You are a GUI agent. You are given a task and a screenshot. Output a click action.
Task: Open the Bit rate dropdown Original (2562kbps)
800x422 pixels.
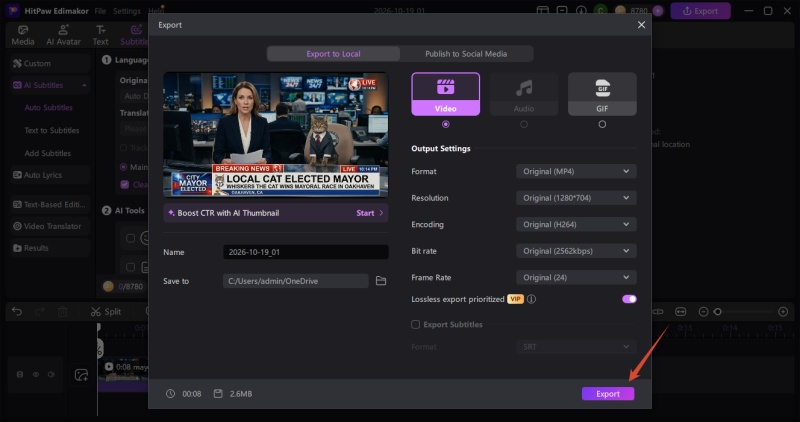pyautogui.click(x=576, y=251)
